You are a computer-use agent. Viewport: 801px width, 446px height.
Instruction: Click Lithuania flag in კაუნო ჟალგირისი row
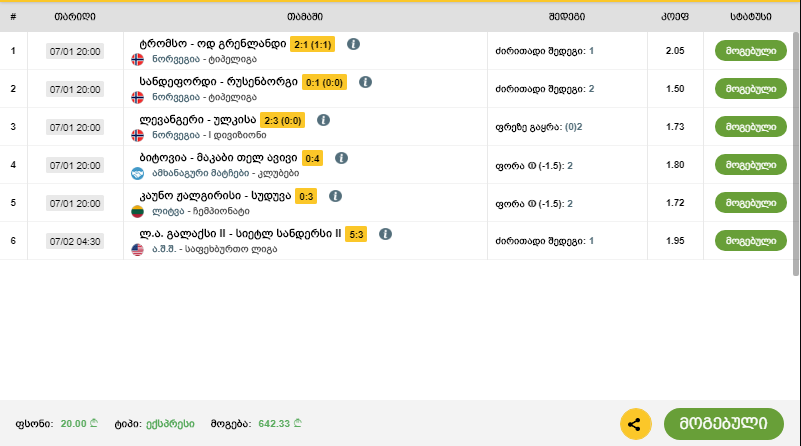pos(137,211)
